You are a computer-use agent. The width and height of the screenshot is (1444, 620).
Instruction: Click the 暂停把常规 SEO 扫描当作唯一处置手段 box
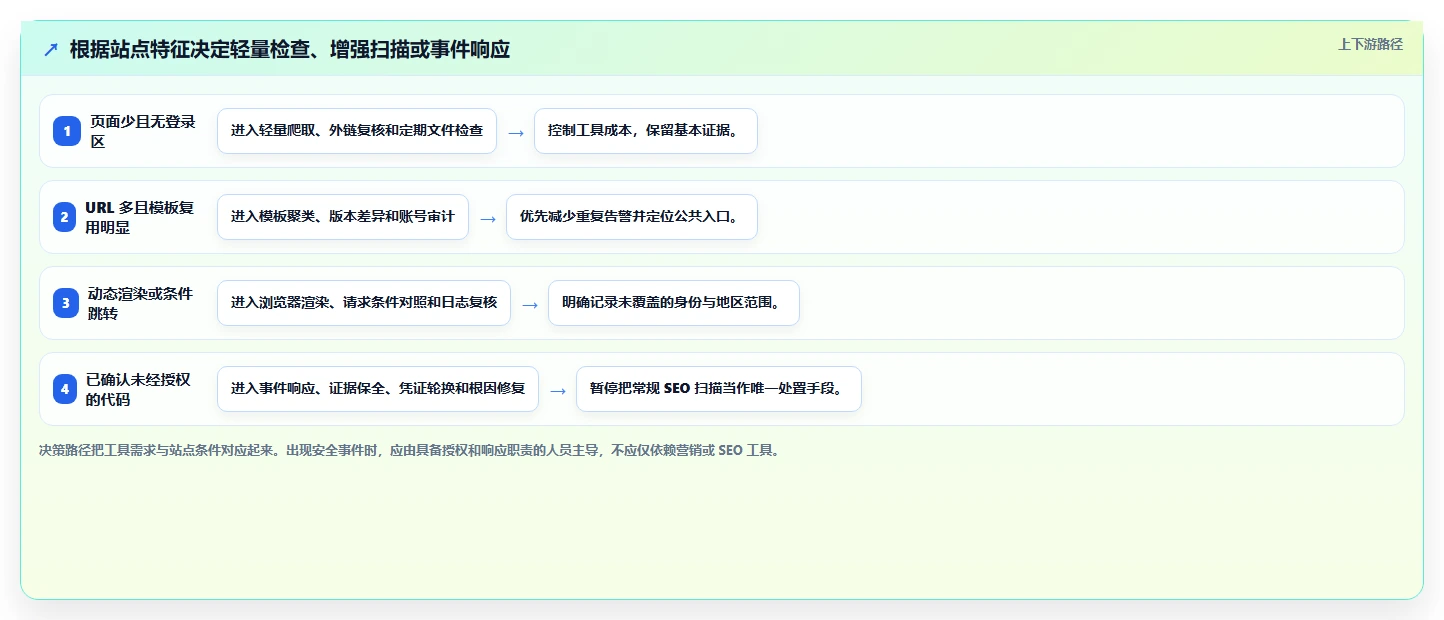tap(719, 389)
